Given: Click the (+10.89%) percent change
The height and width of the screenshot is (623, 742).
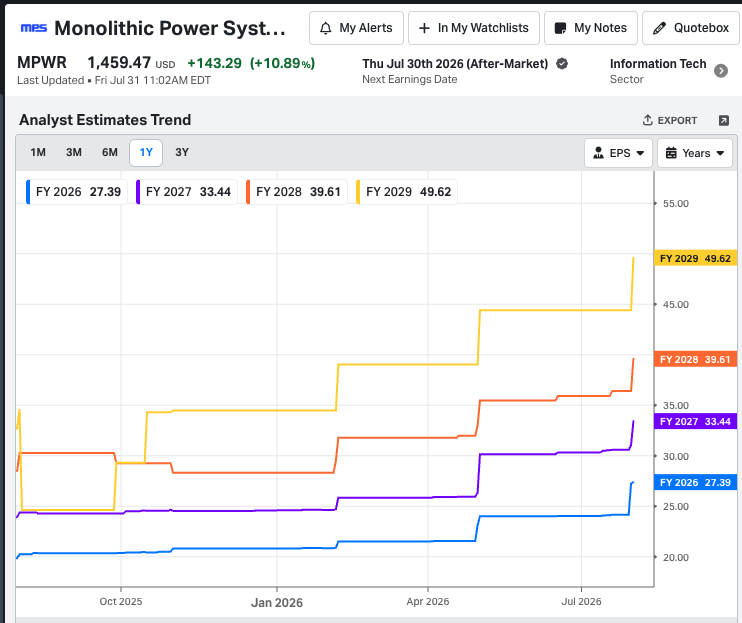Looking at the screenshot, I should pos(283,63).
